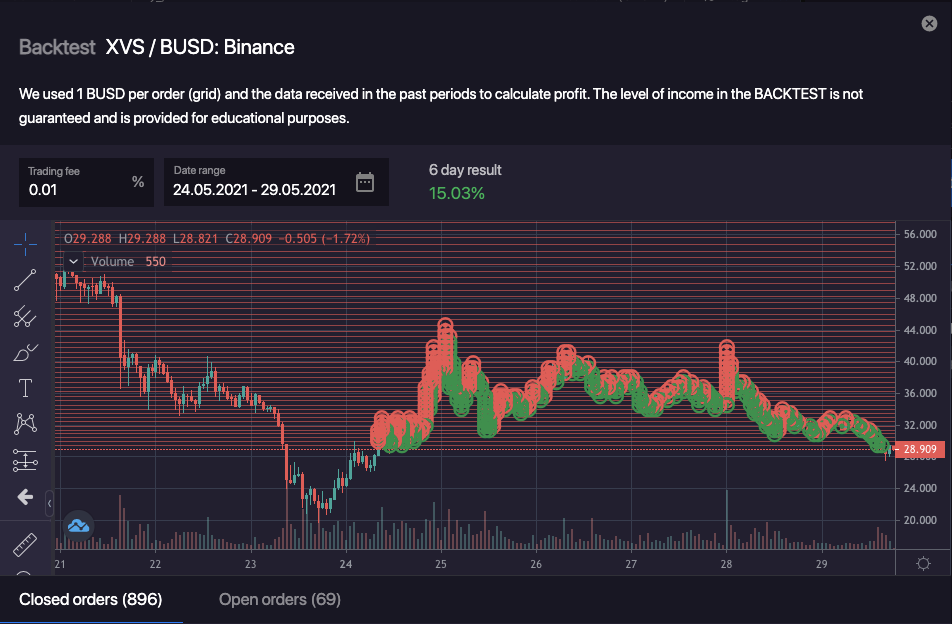
Task: Select the trend line drawing tool
Action: [25, 280]
